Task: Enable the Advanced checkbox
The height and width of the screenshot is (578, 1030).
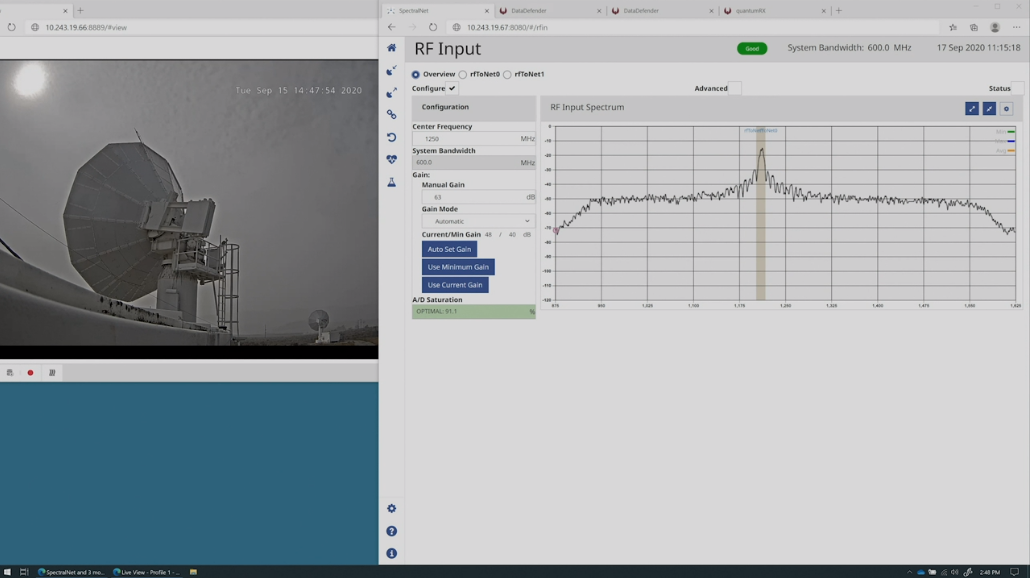Action: [735, 88]
